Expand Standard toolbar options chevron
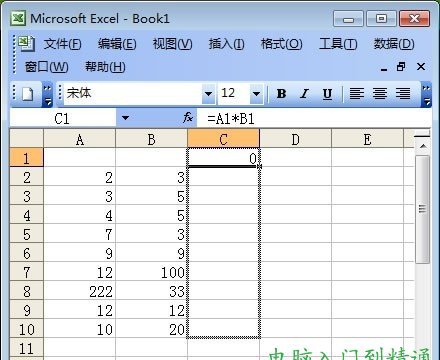440x360 pixels. [x=48, y=95]
